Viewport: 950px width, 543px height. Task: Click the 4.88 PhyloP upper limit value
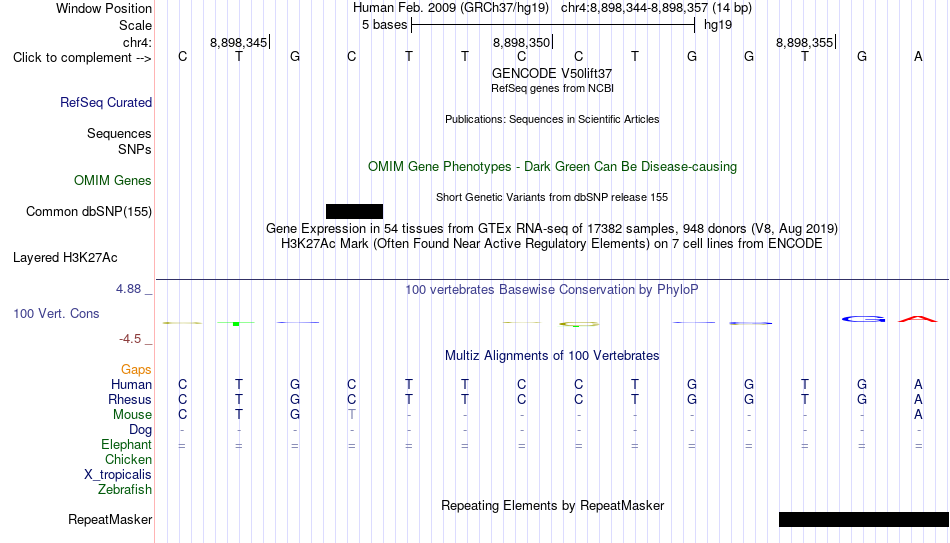[128, 289]
